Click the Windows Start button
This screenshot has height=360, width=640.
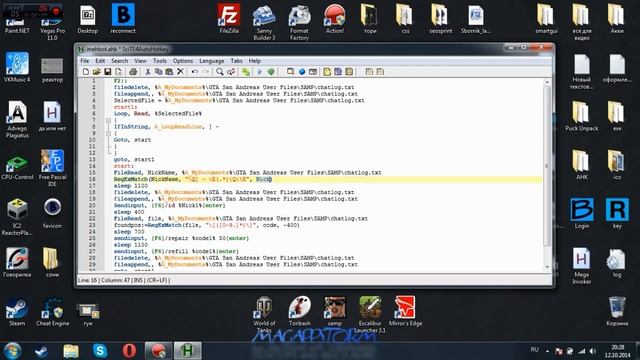point(12,351)
